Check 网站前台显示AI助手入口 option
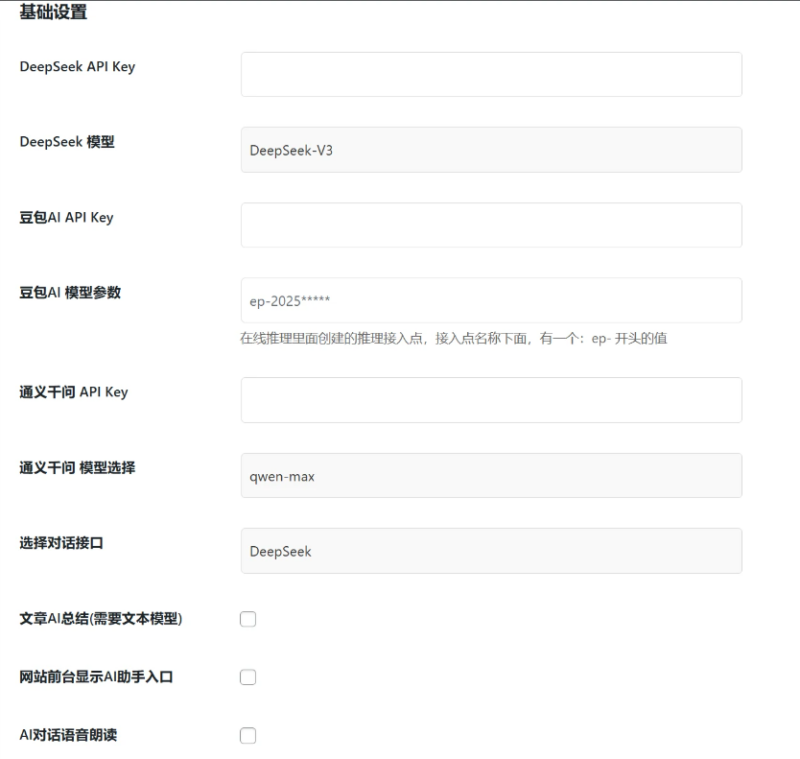The width and height of the screenshot is (800, 759). (x=247, y=676)
